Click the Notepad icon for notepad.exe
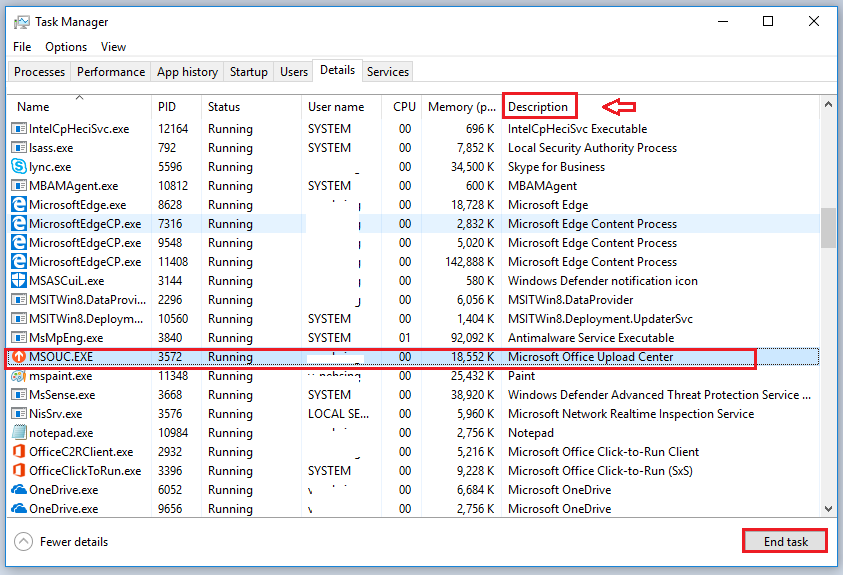This screenshot has width=843, height=575. click(x=19, y=433)
